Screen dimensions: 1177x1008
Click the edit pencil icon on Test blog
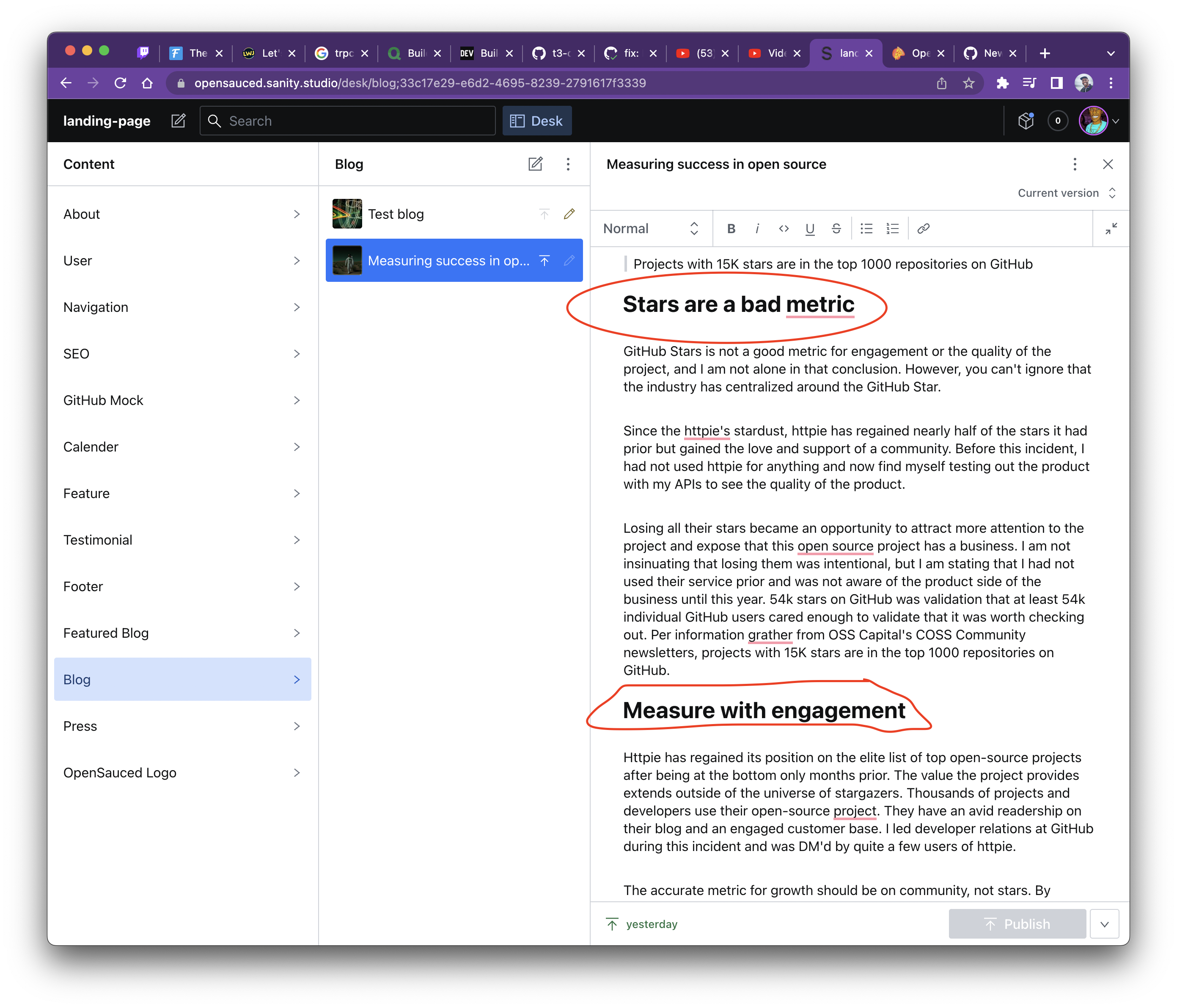569,214
